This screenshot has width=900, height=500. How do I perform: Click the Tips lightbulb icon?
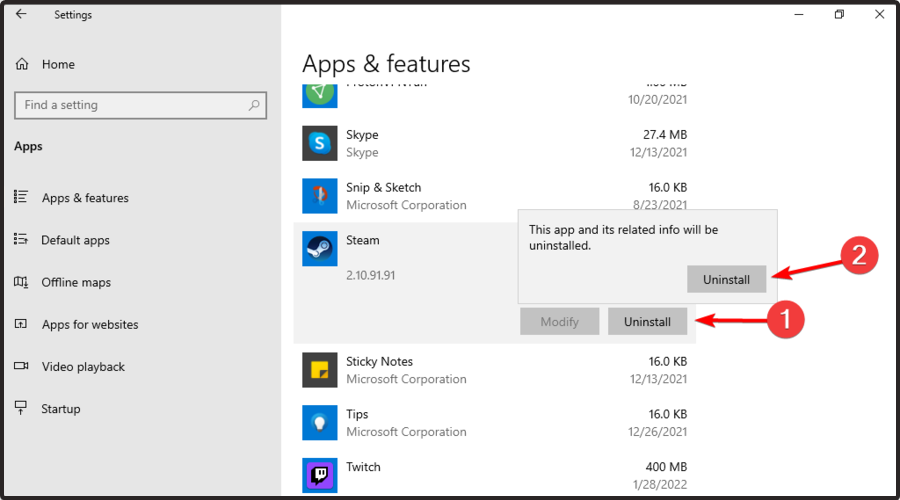[x=320, y=423]
